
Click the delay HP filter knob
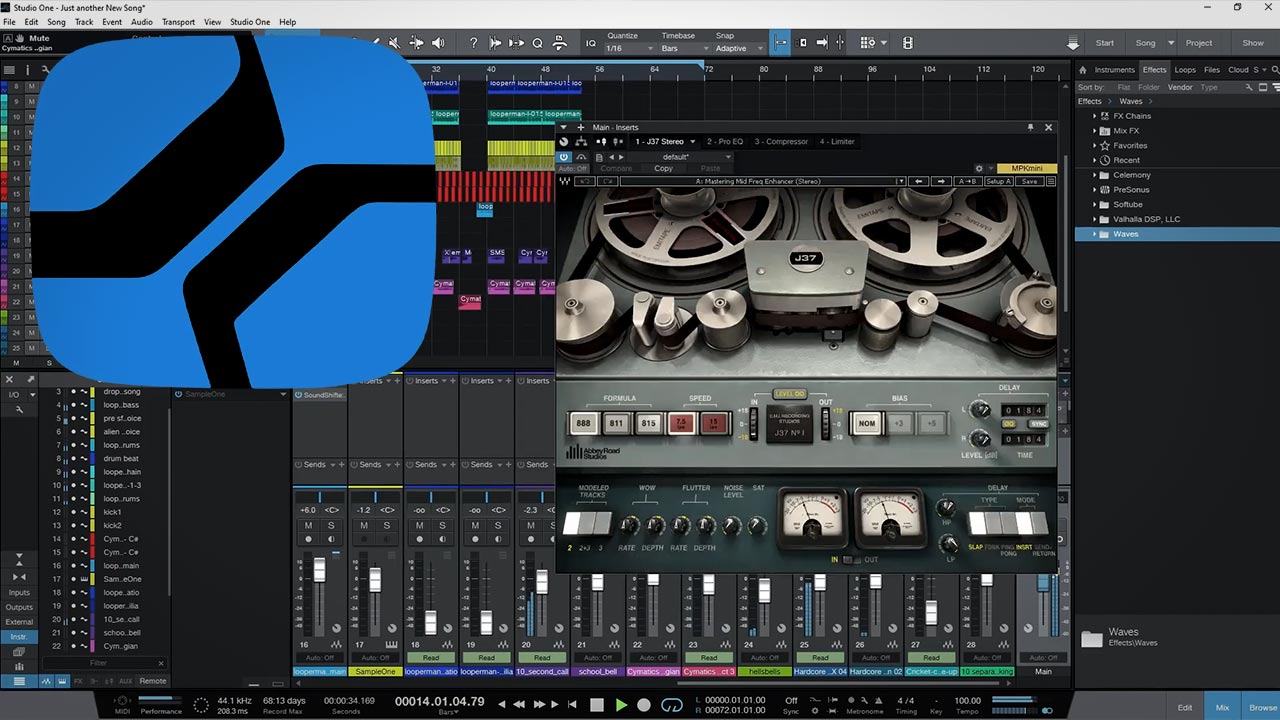pyautogui.click(x=946, y=508)
